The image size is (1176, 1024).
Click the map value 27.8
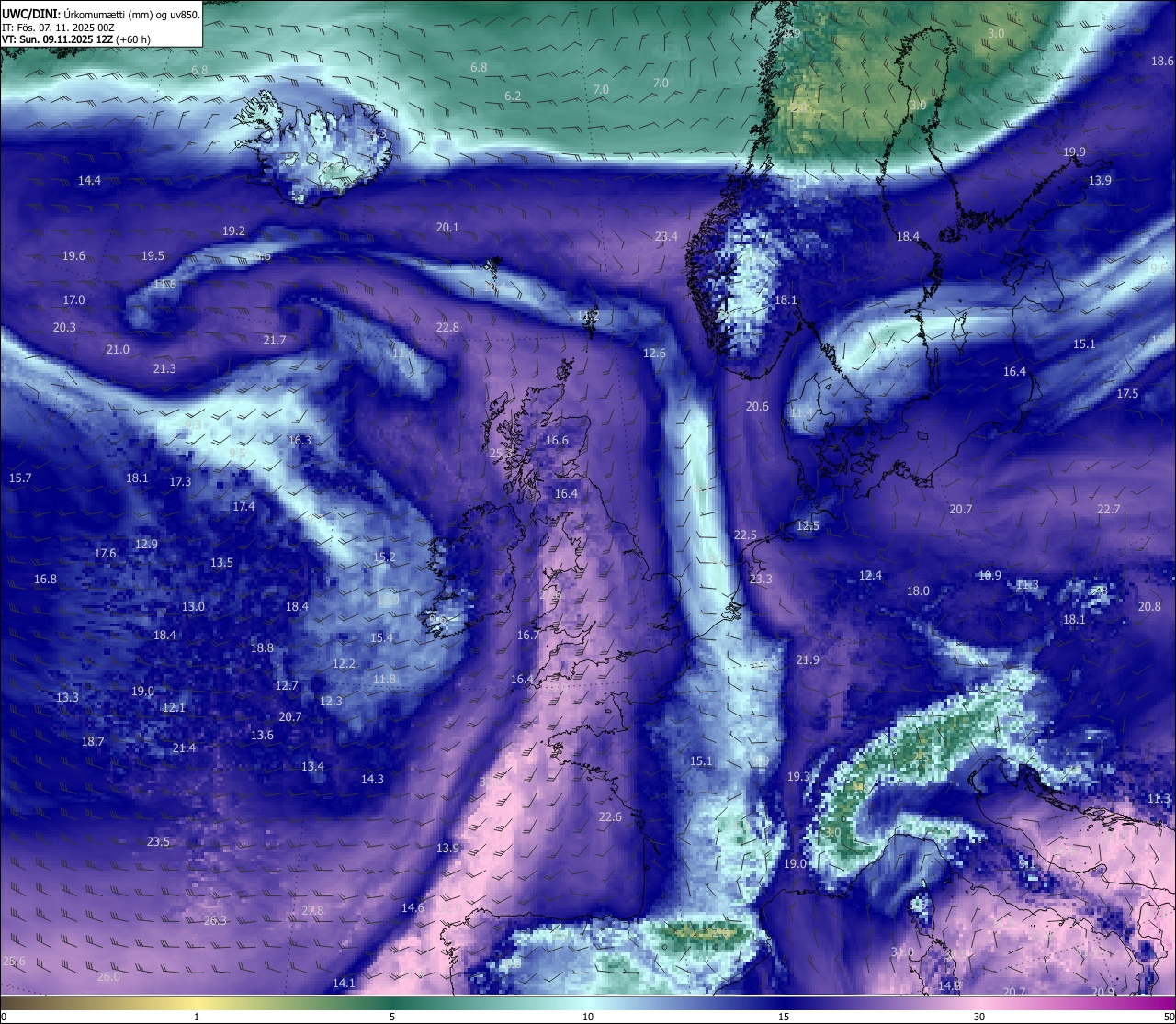(x=312, y=911)
